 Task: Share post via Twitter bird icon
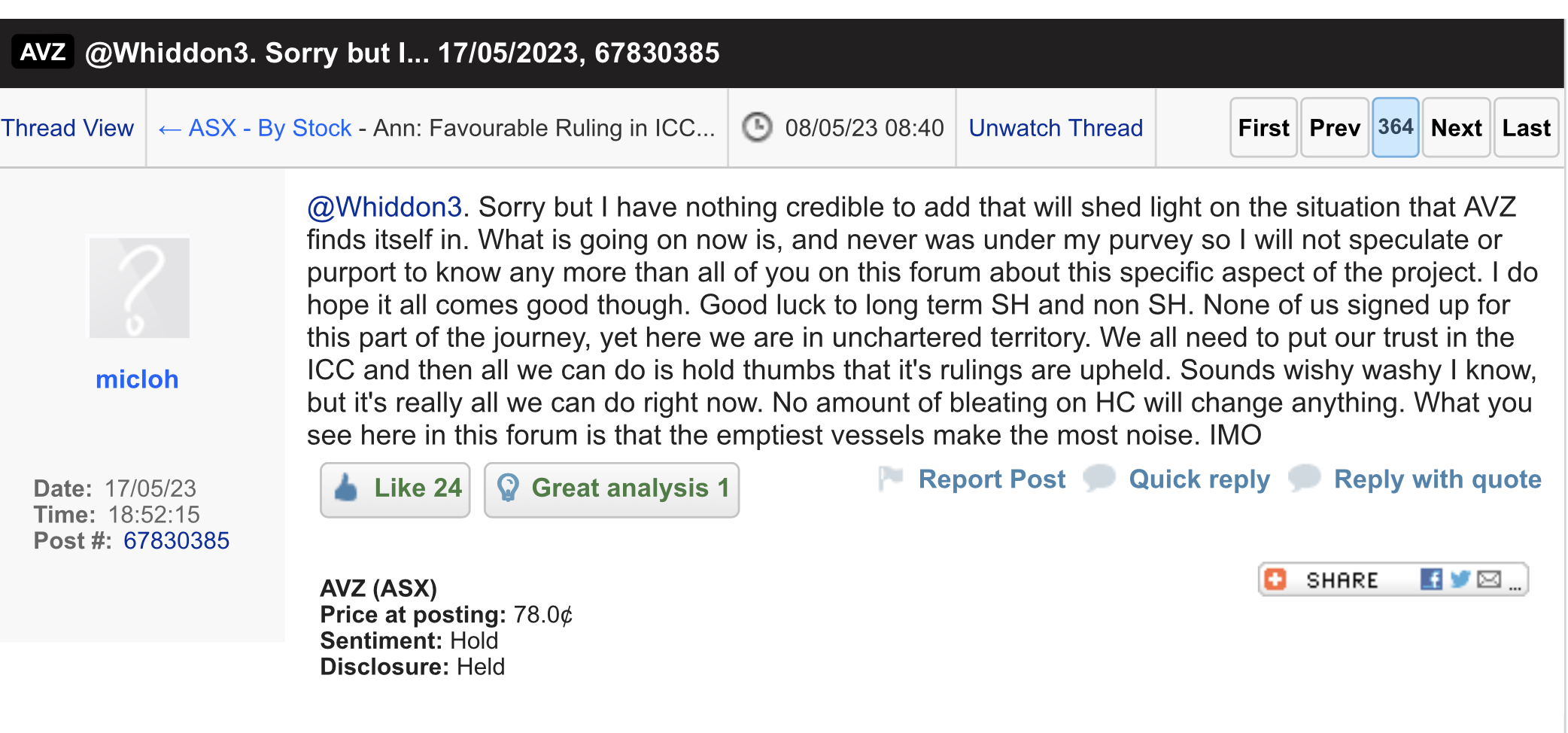tap(1460, 579)
